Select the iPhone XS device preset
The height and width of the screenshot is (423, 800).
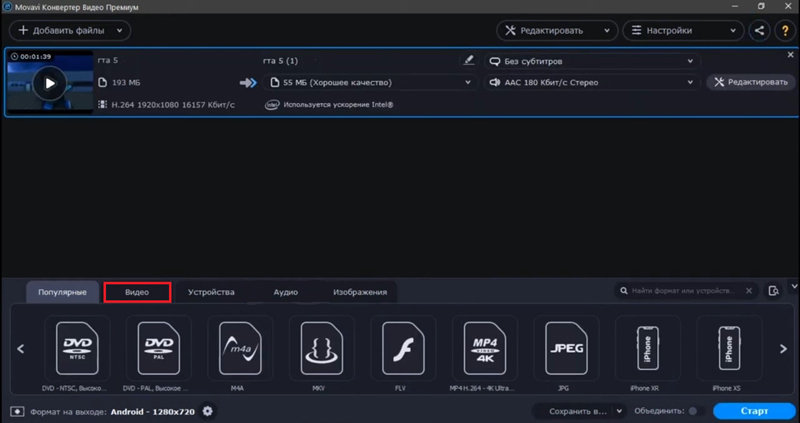point(729,348)
